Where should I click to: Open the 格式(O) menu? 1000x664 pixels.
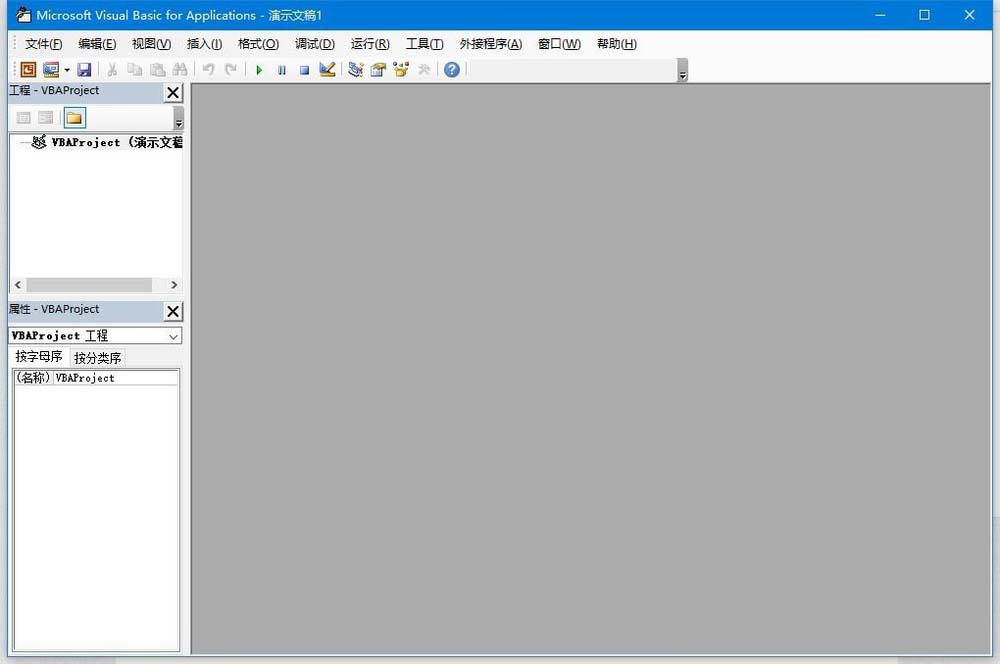[258, 44]
